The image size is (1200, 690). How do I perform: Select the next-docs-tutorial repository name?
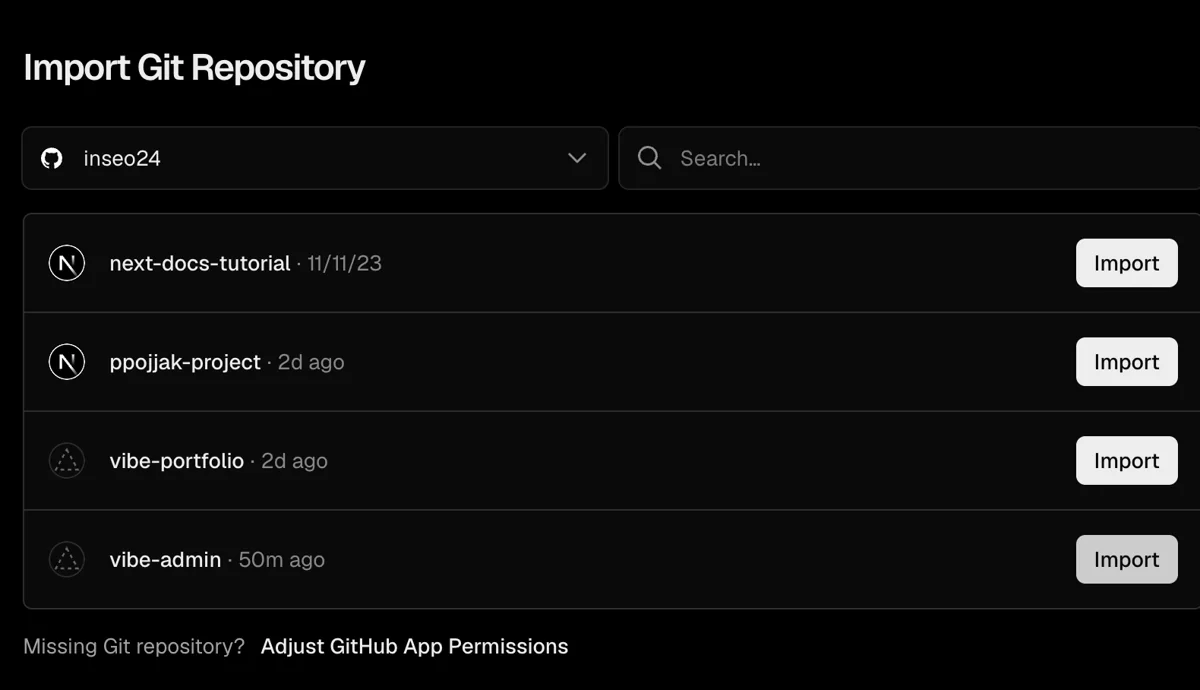(200, 263)
